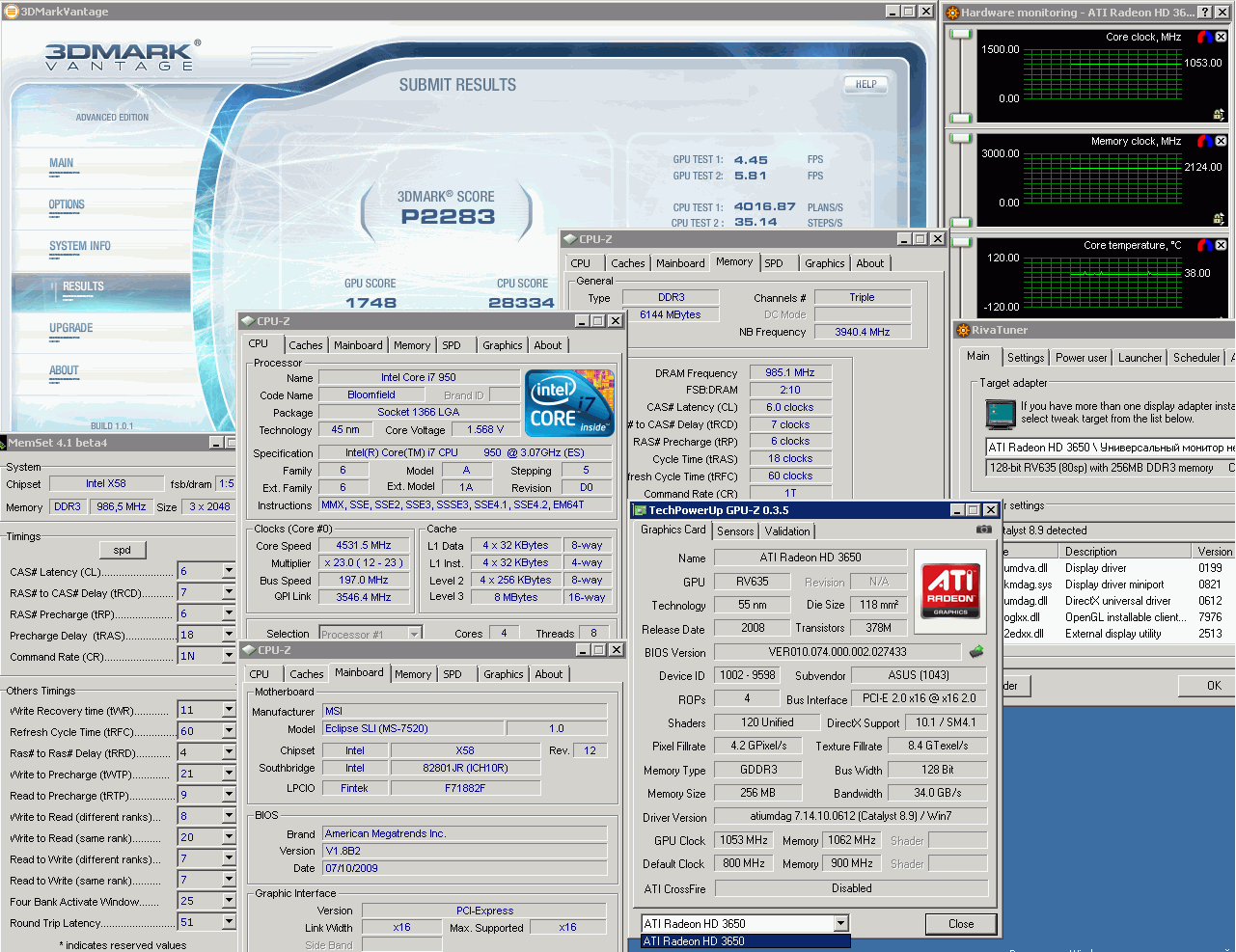Click the Intel Core i7 950 name field
1236x952 pixels.
(x=419, y=377)
